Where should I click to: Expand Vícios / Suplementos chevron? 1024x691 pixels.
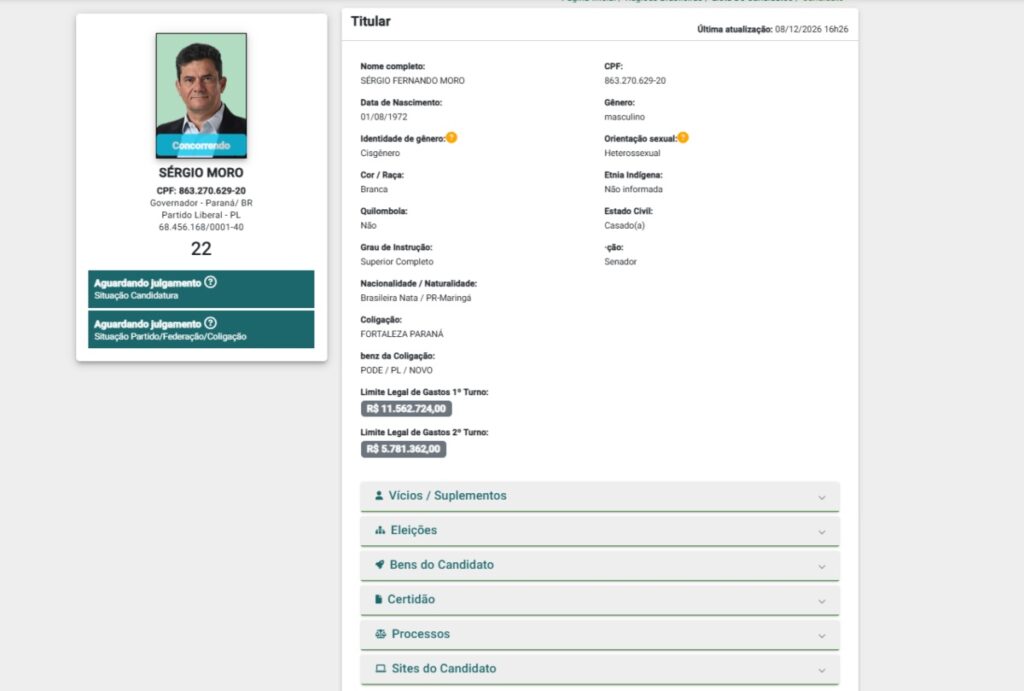(822, 498)
